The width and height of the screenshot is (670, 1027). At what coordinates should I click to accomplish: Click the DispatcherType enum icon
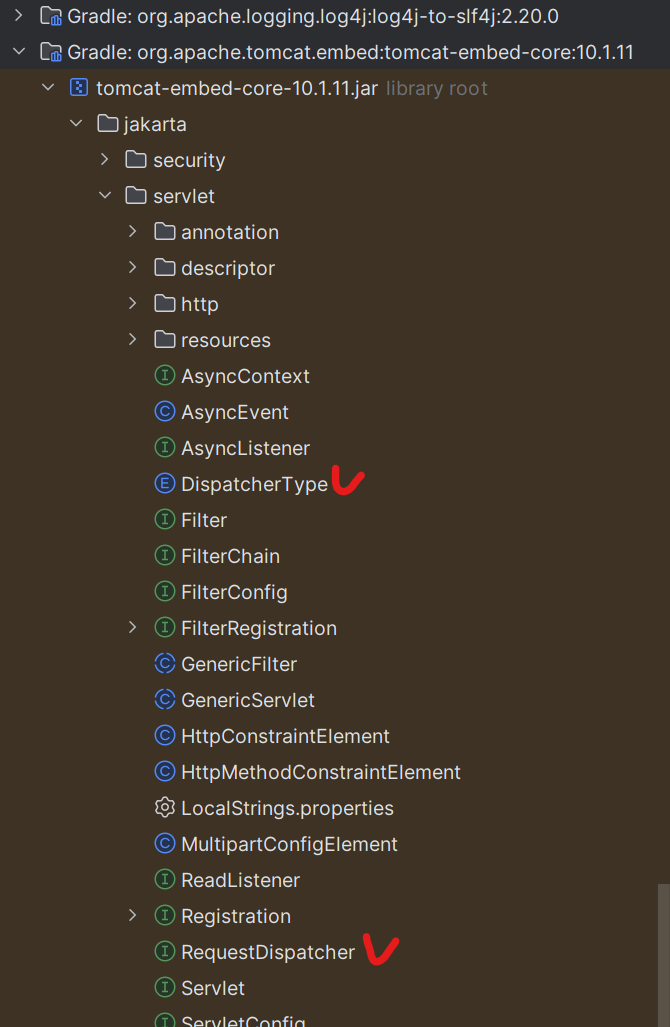coord(165,484)
